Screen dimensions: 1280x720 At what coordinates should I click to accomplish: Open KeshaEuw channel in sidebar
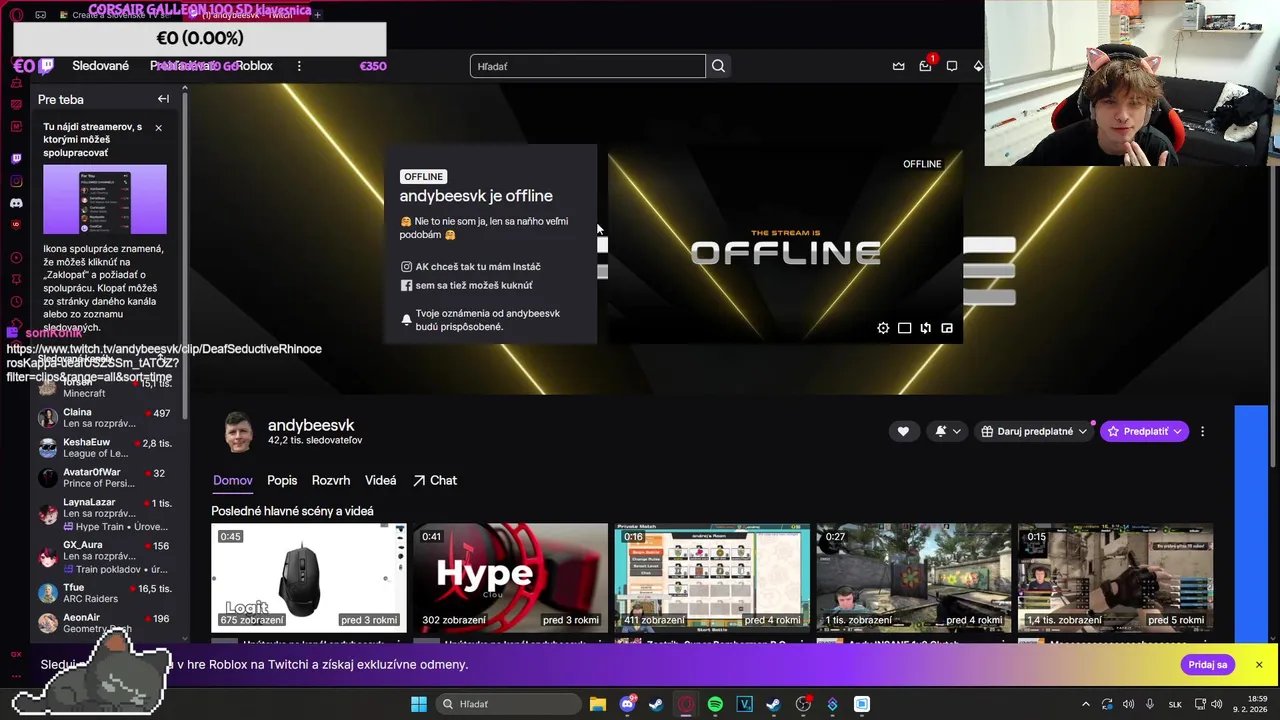(105, 448)
